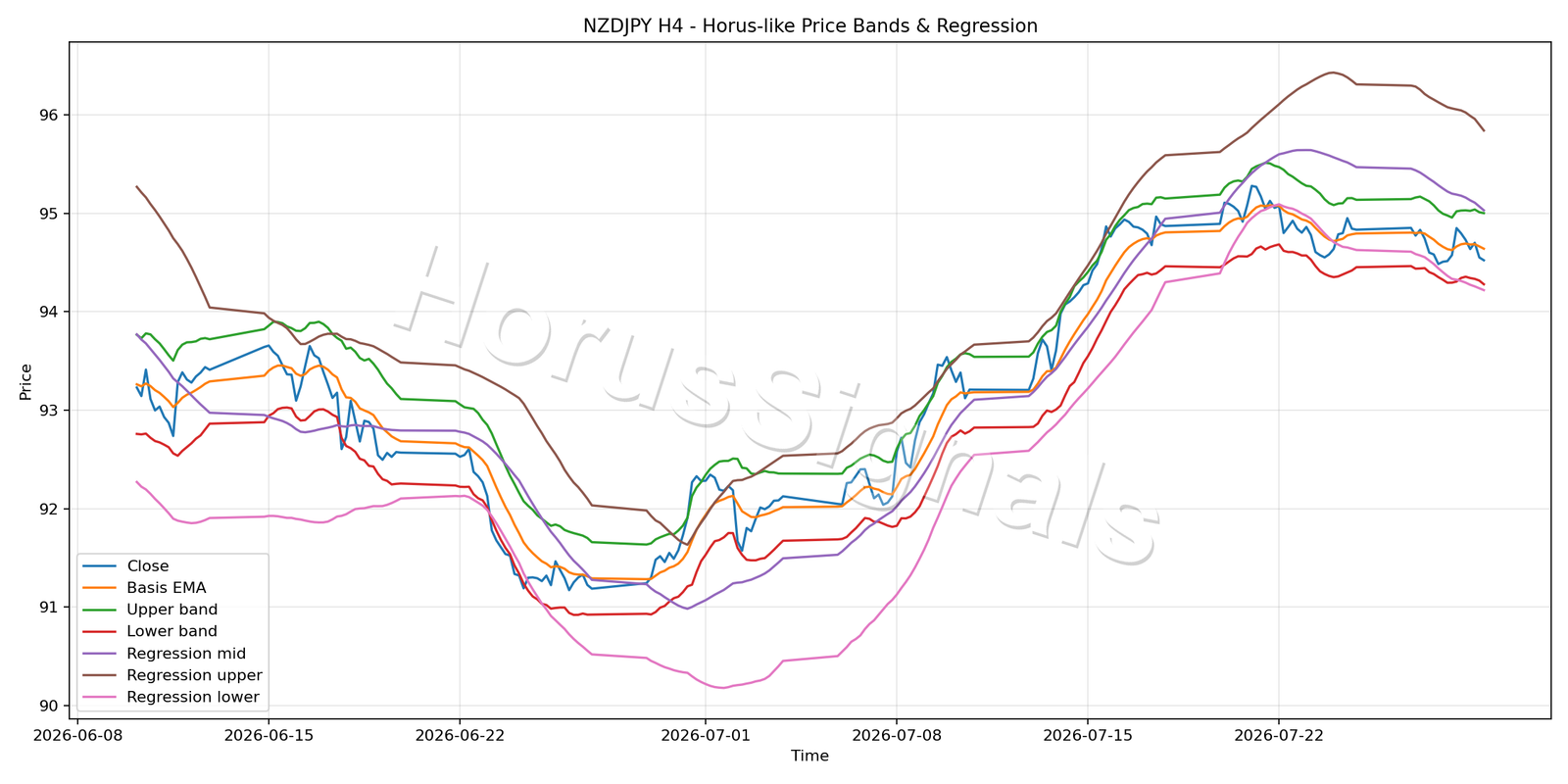Click the y-axis tick label '92'
This screenshot has height=784, width=1568.
pos(50,509)
